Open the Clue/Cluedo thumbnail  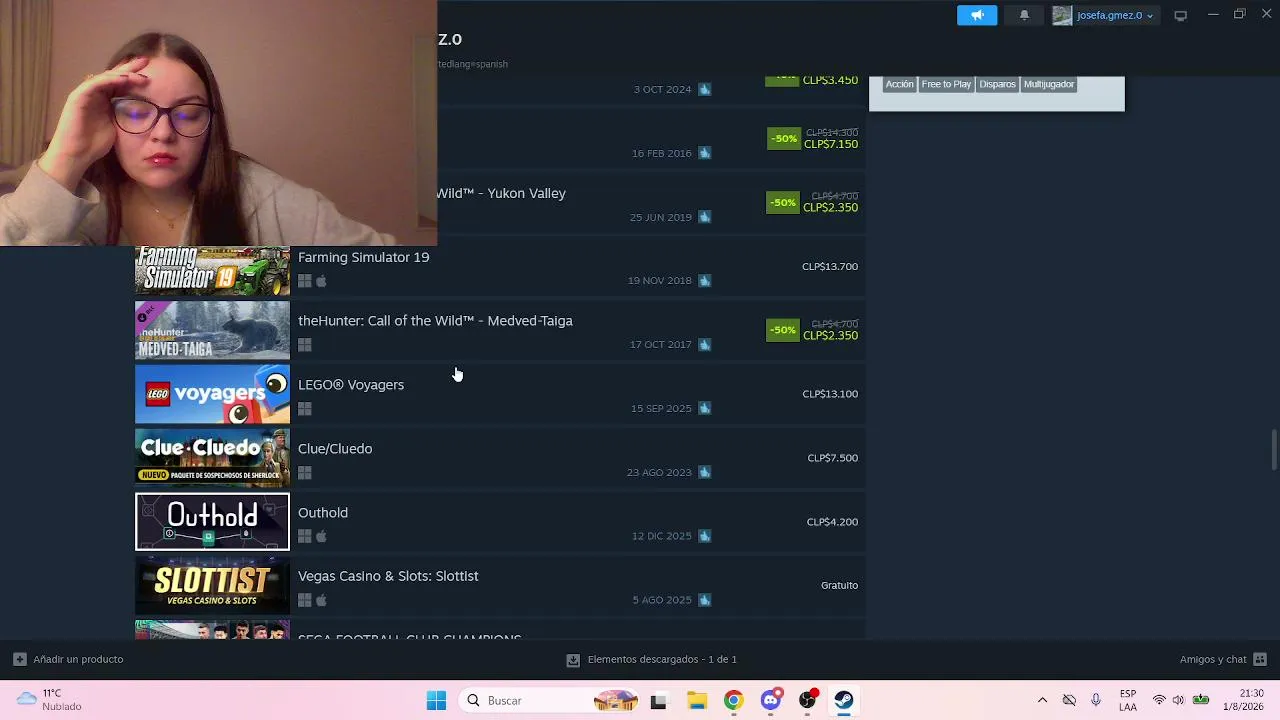212,458
